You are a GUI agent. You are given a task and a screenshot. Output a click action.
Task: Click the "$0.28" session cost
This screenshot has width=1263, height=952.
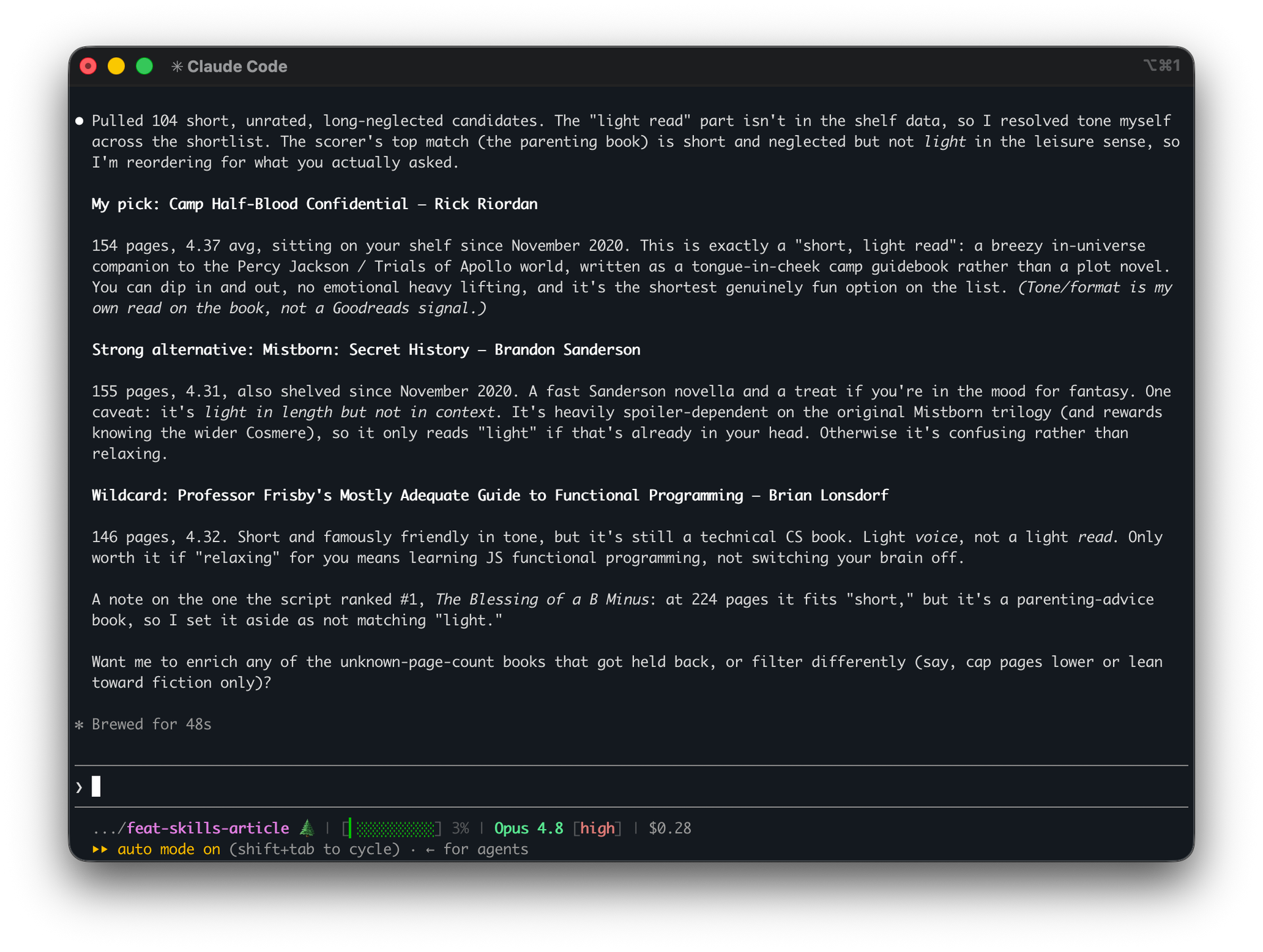click(x=670, y=828)
